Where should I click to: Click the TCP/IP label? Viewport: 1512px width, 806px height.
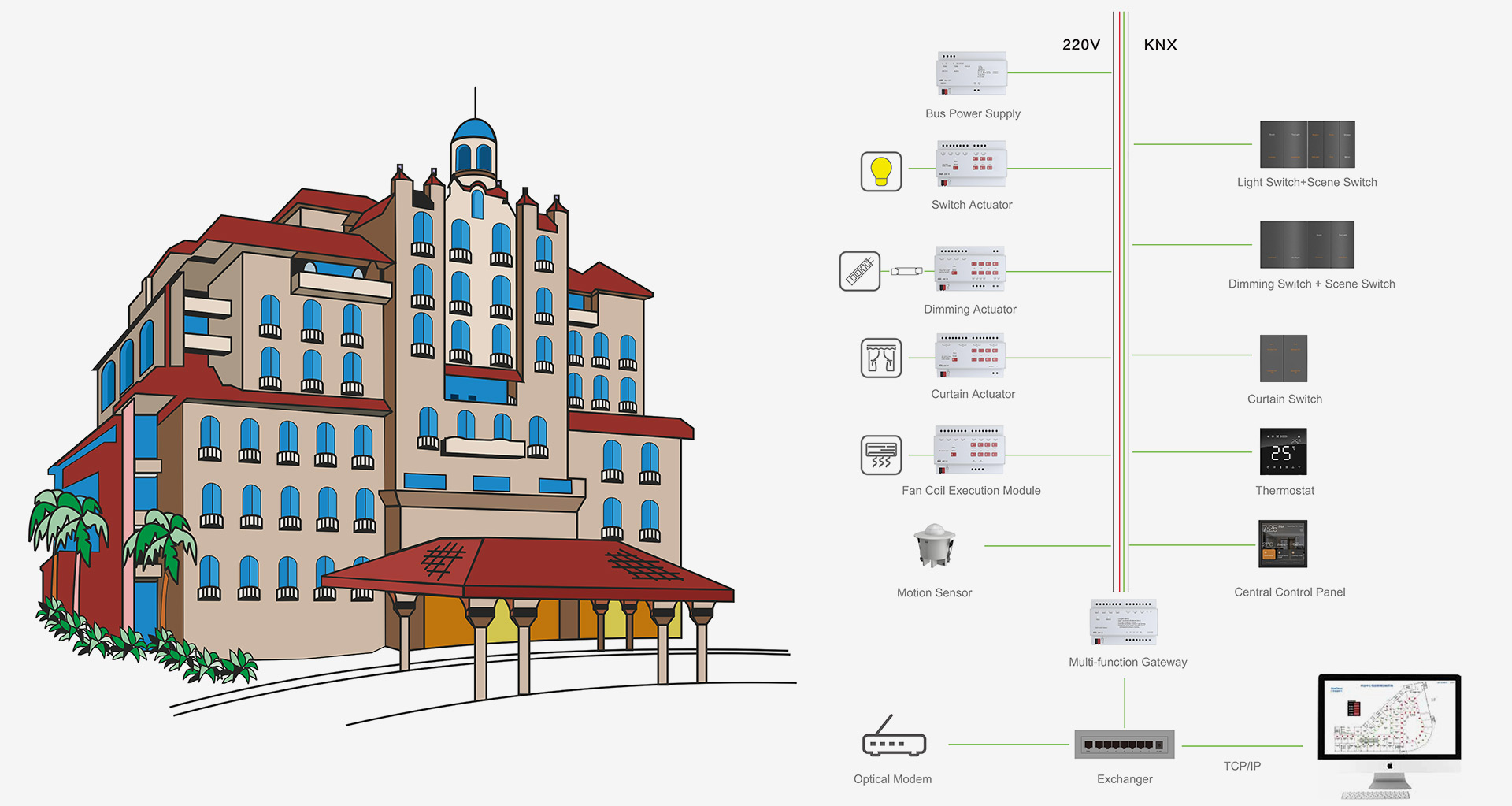[x=1242, y=766]
